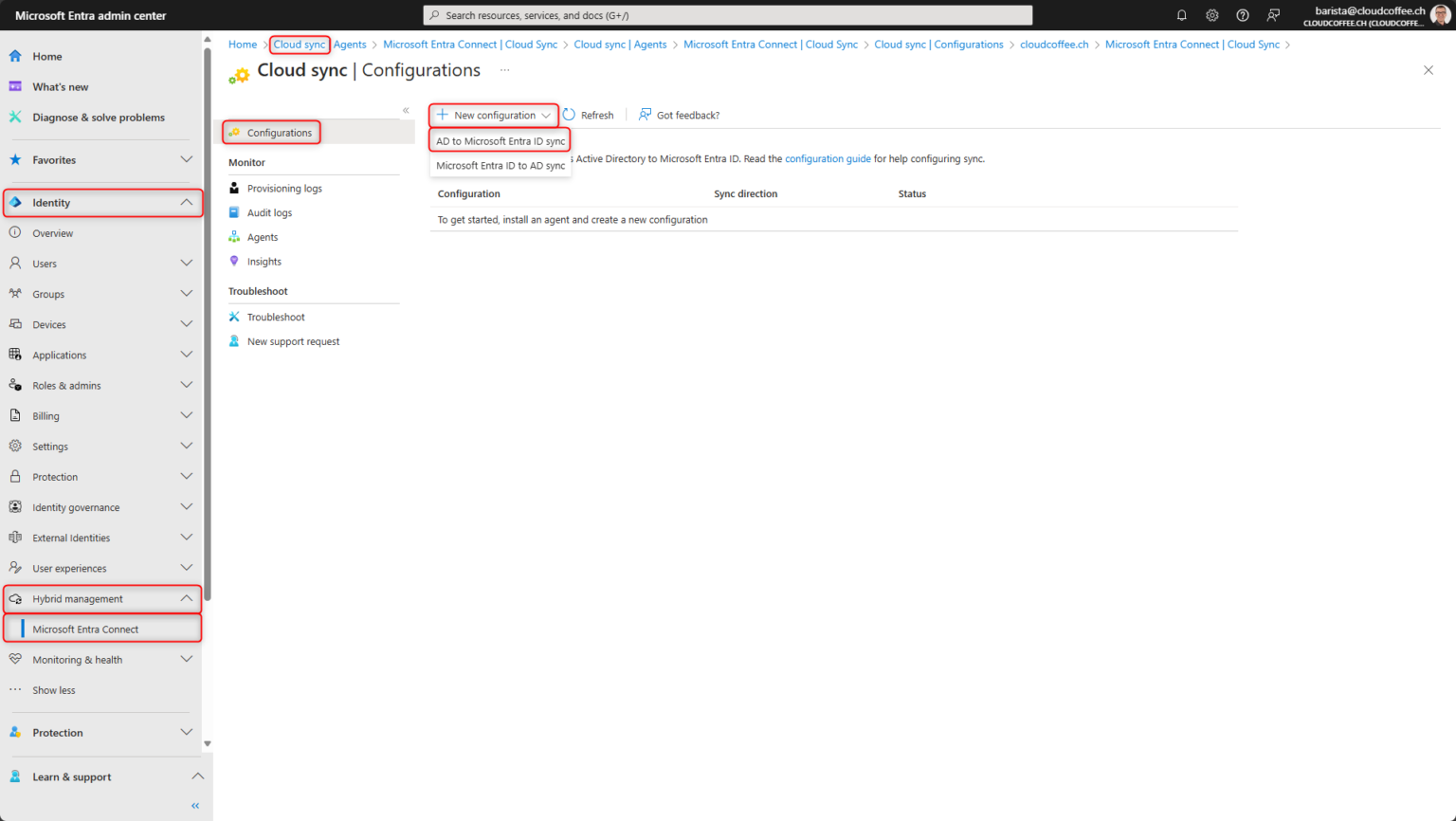Open the New configuration dropdown
1456x821 pixels.
tap(493, 115)
